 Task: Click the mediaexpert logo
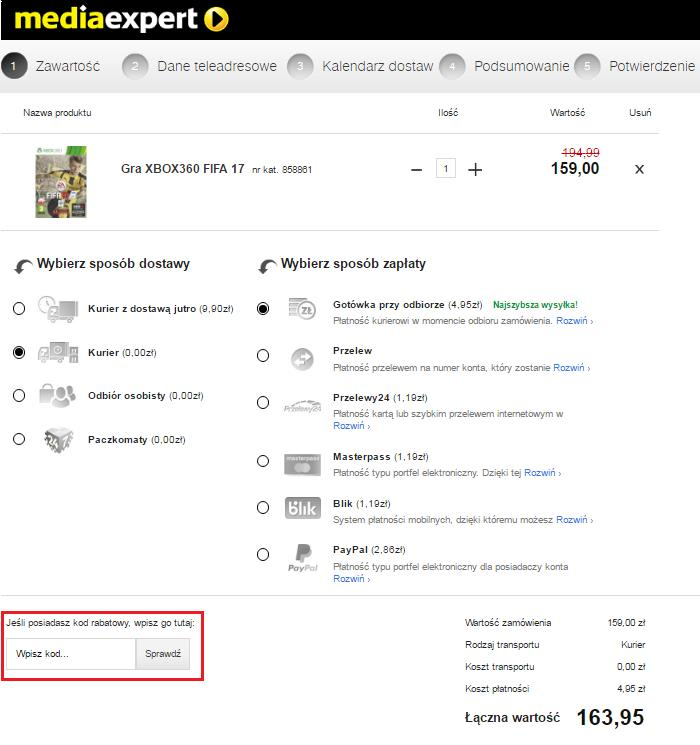click(x=121, y=19)
